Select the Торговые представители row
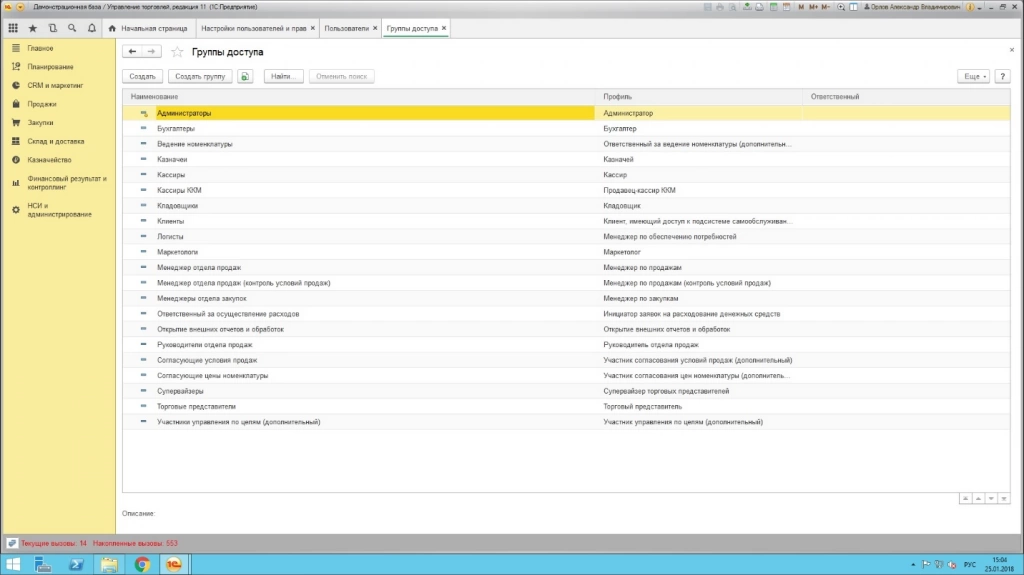Image resolution: width=1024 pixels, height=575 pixels. (566, 406)
